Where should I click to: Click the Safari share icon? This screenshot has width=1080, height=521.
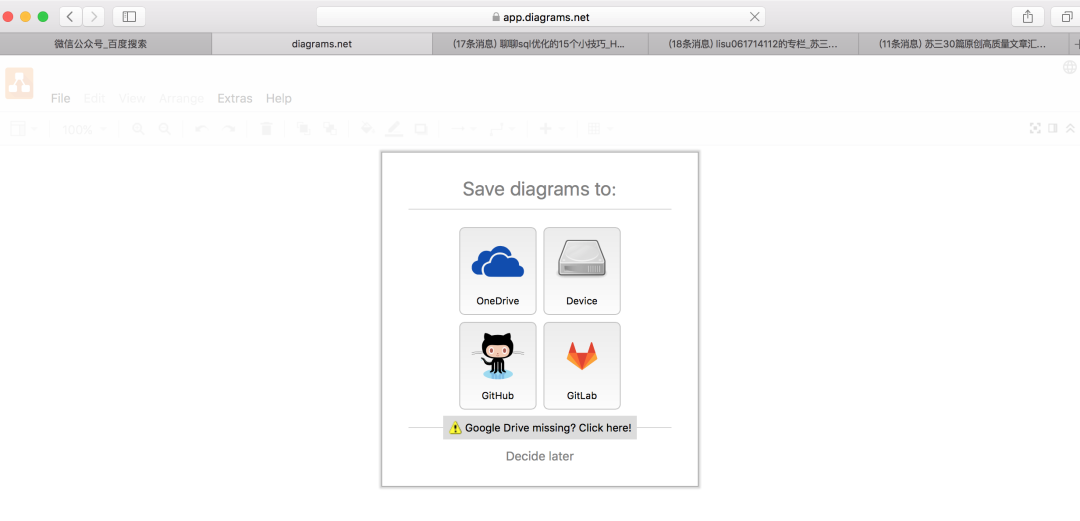click(1027, 16)
